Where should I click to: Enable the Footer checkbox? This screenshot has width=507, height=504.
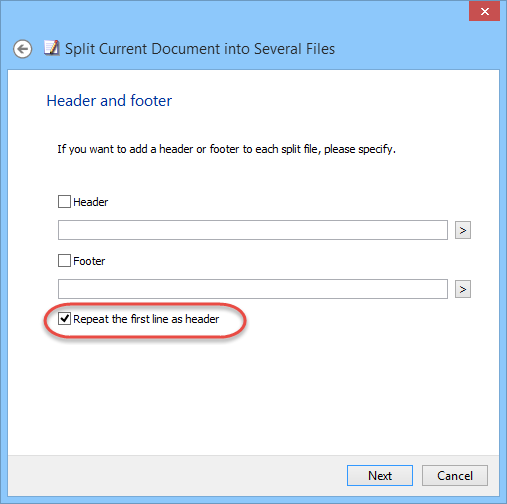click(64, 261)
